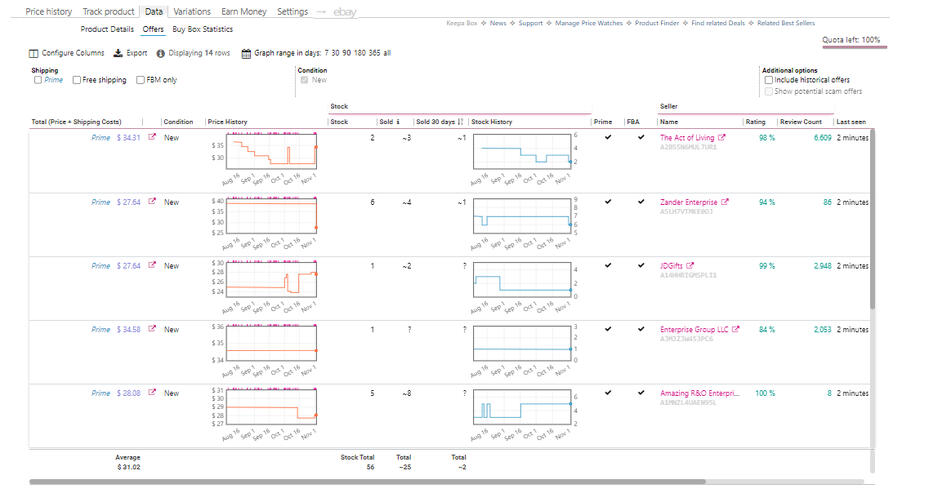Open external link icon for Enterprise Group LLC
Viewport: 951px width, 502px height.
[x=739, y=330]
